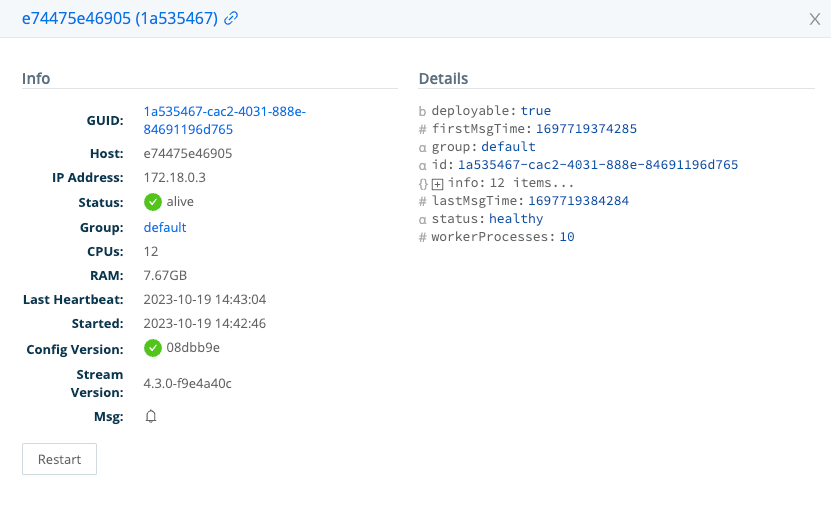
Task: Select the firstMsgTime value 1697719374285
Action: pos(586,129)
